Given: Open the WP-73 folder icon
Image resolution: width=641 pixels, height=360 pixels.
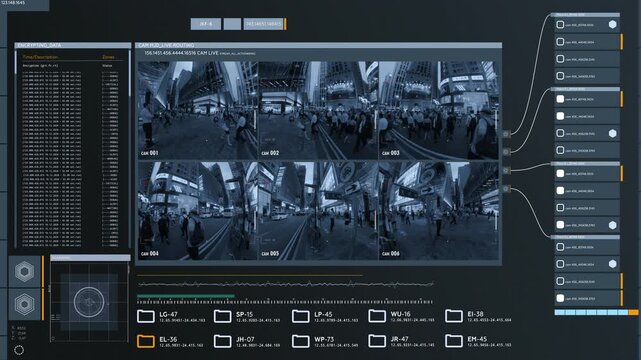Looking at the screenshot, I should pos(300,341).
